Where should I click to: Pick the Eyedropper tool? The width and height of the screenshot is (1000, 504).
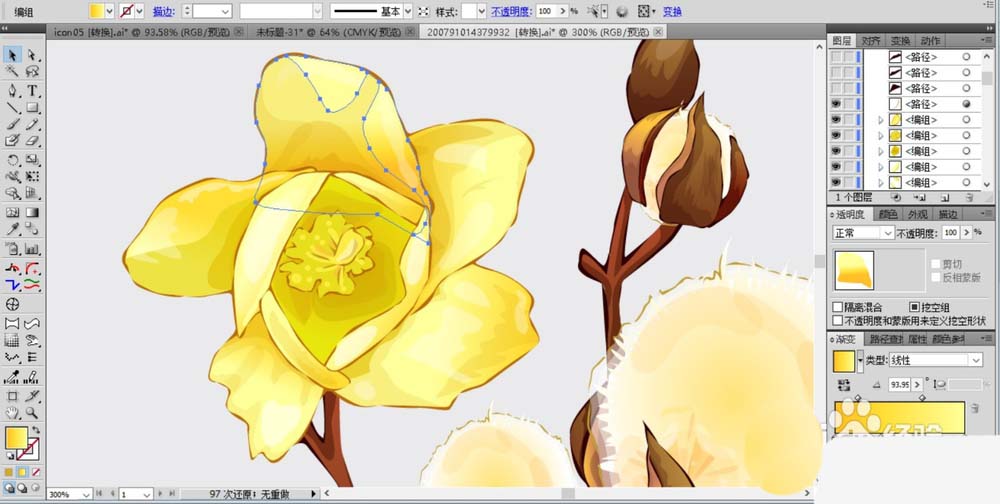(12, 229)
